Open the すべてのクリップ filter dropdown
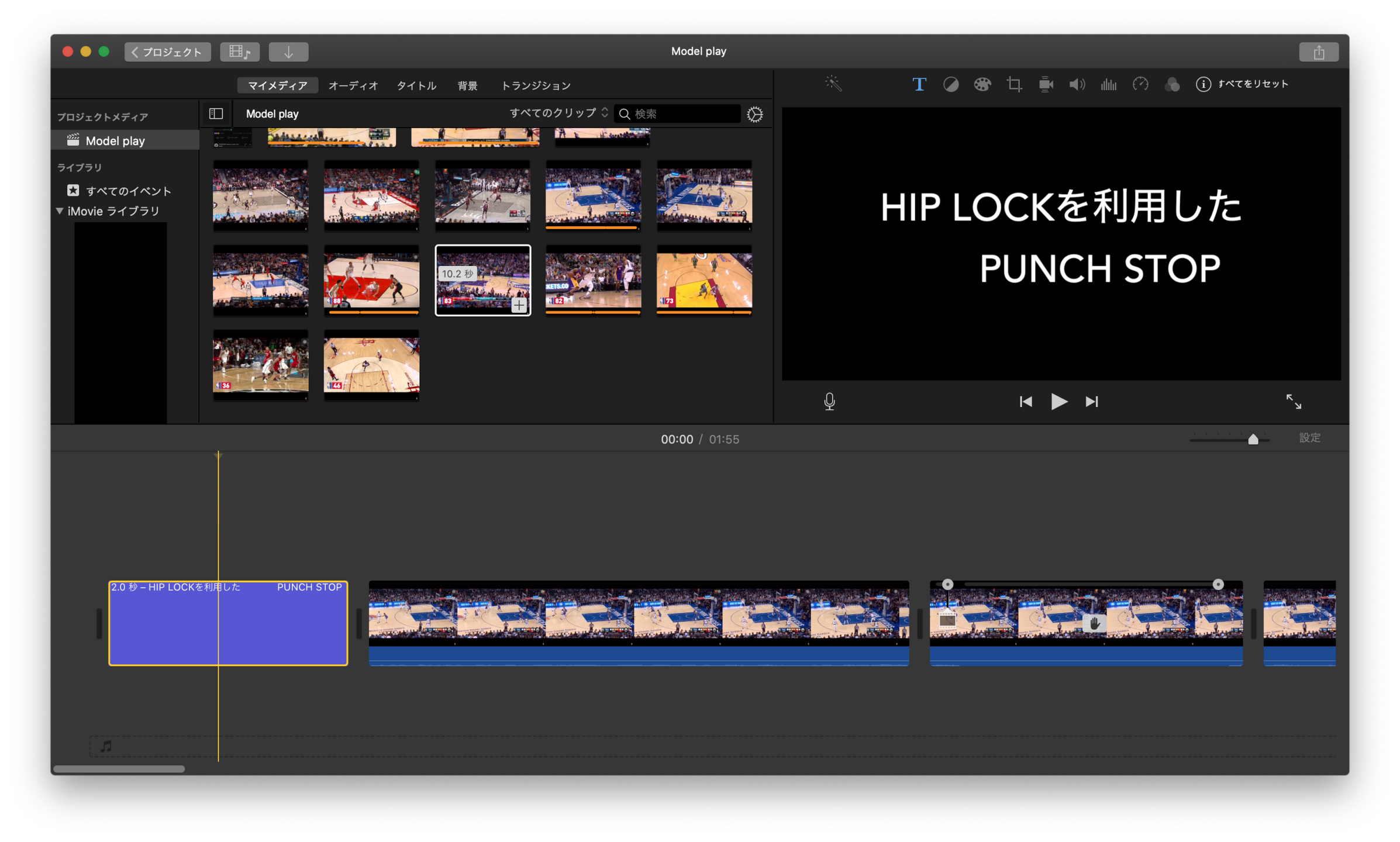Viewport: 1400px width, 842px height. pos(558,113)
